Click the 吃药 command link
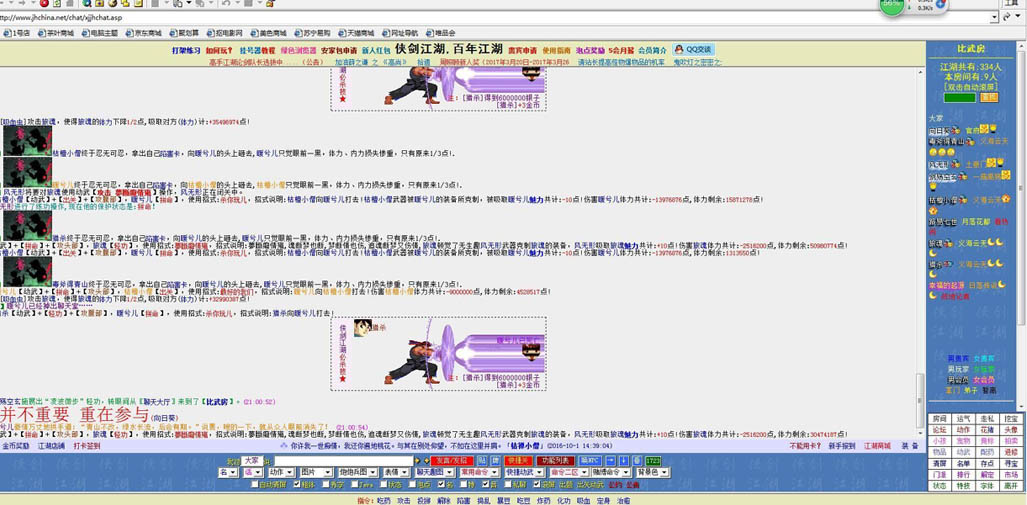 tap(384, 500)
